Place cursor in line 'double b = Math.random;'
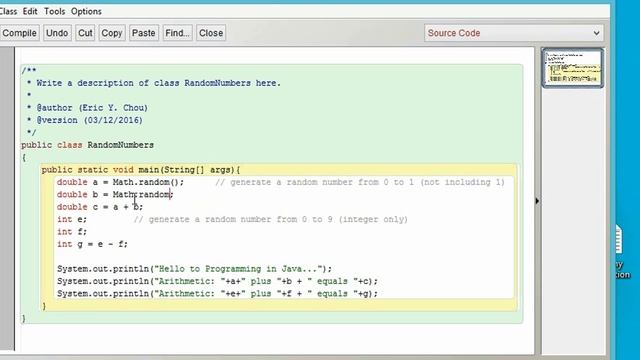This screenshot has width=640, height=360. (115, 195)
